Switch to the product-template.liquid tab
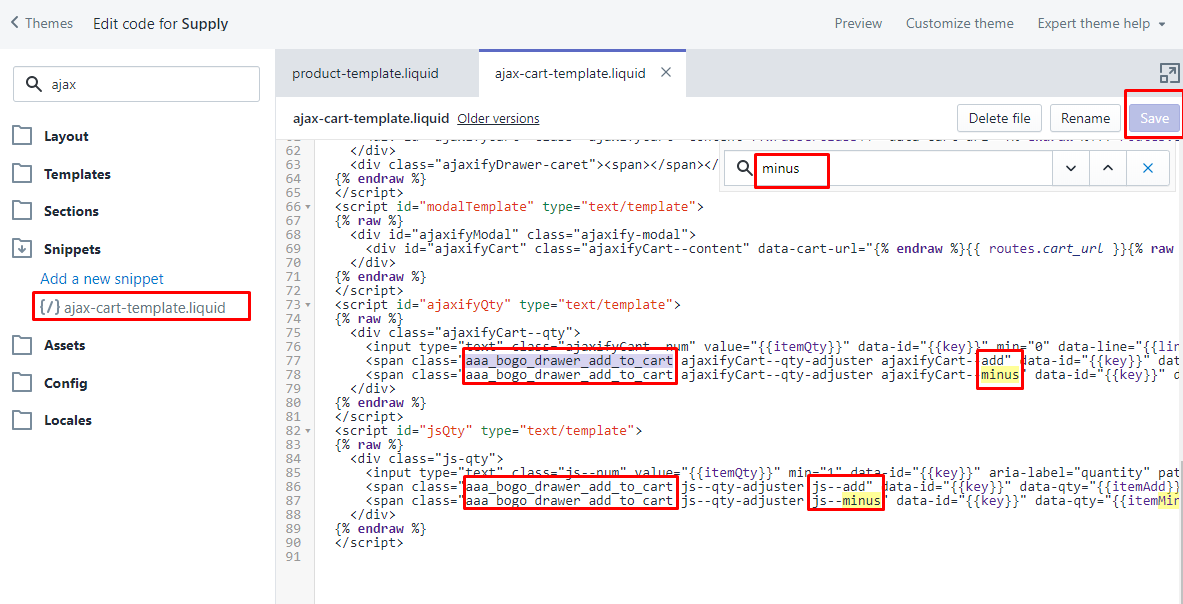 pos(365,73)
